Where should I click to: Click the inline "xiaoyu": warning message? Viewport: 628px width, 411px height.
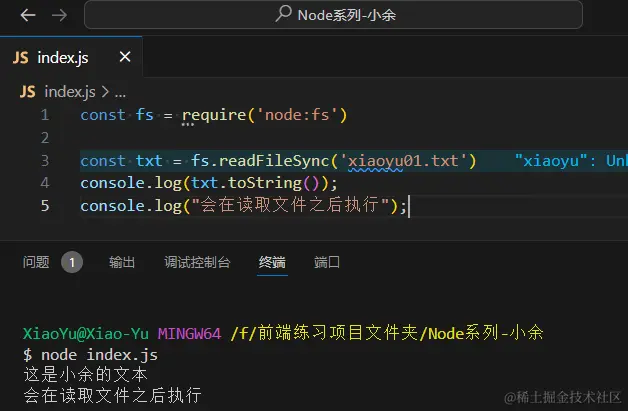[571, 161]
